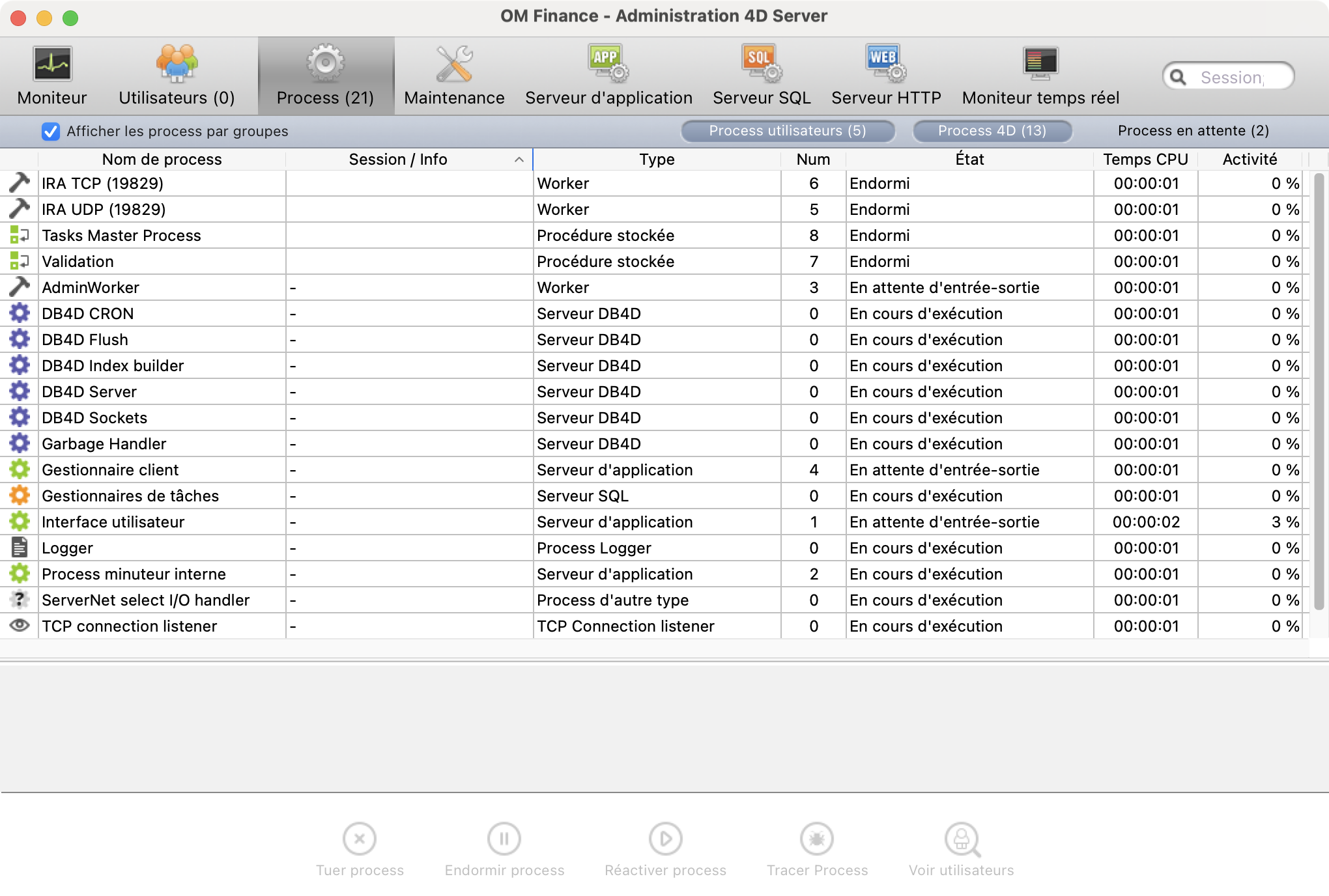Click the Process Logger type cell
This screenshot has height=896, width=1329.
(657, 548)
